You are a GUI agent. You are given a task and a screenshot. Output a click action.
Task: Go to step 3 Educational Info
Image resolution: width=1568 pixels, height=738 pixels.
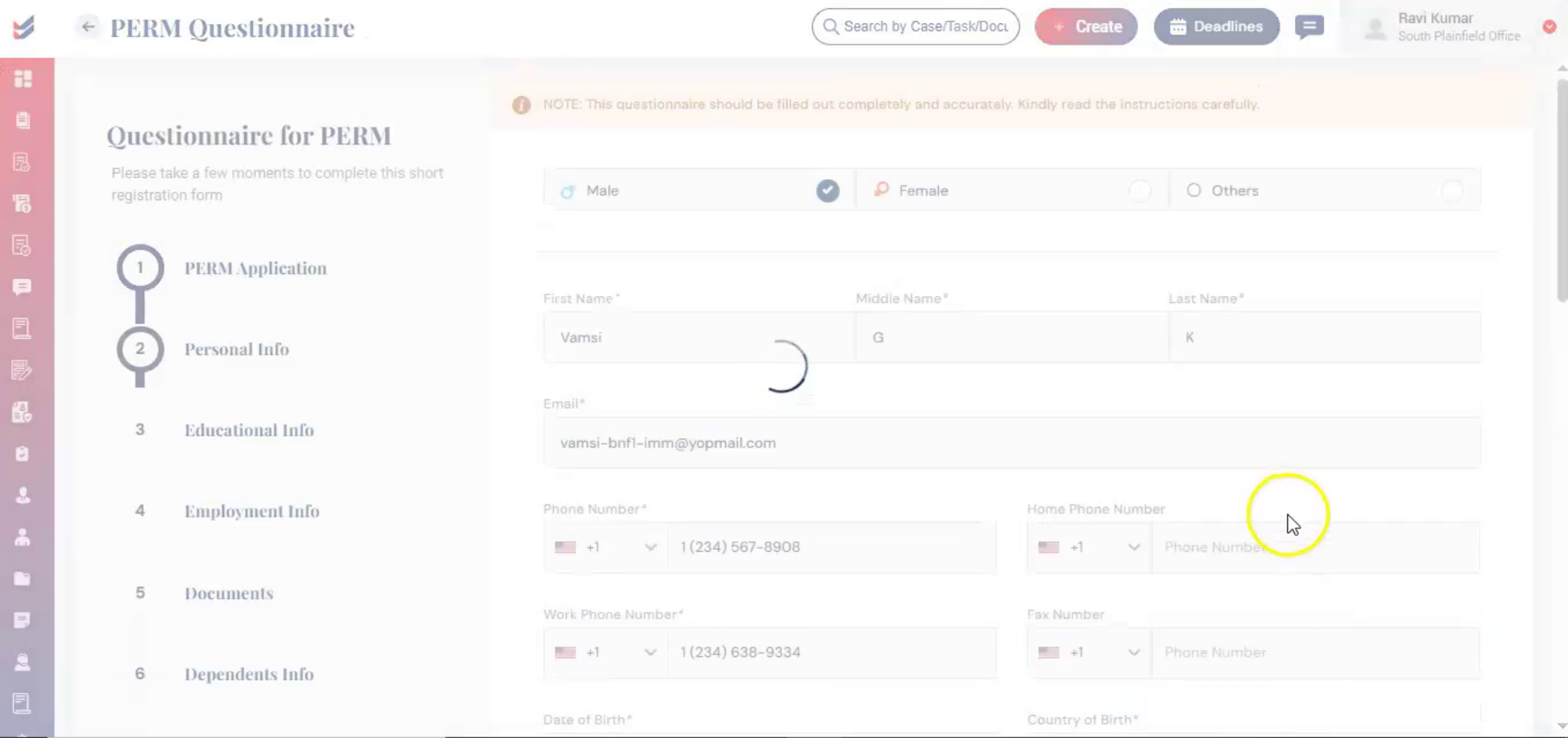click(248, 430)
